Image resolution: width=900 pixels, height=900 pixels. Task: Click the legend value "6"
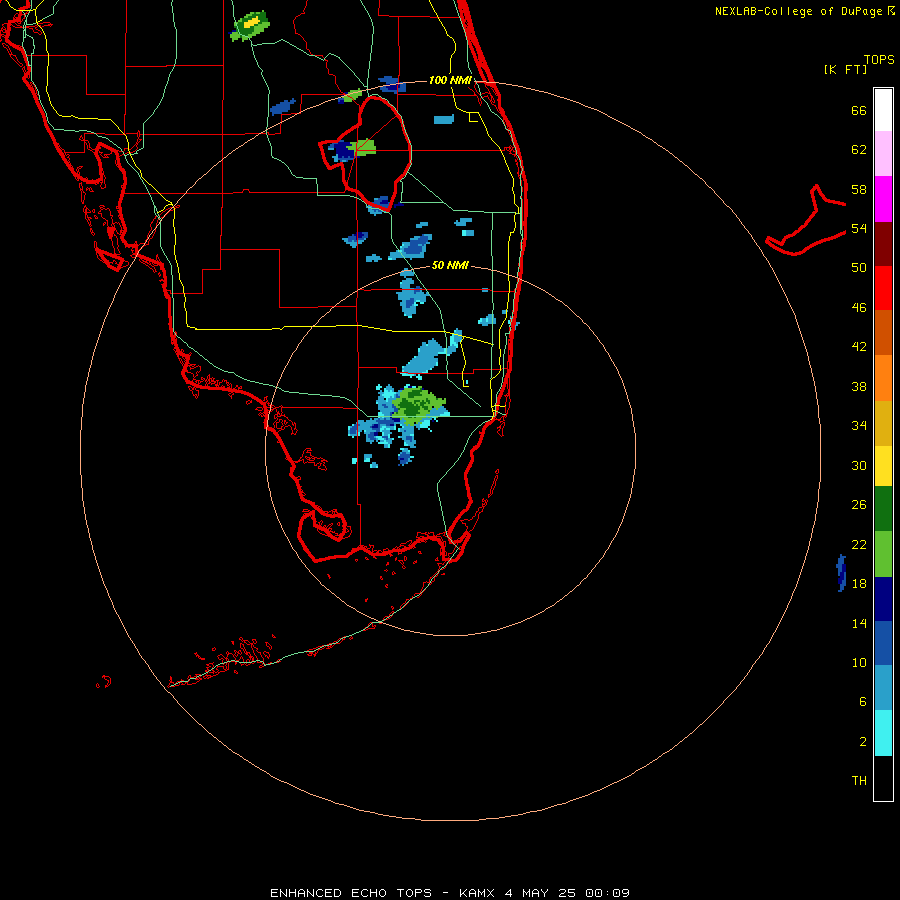pyautogui.click(x=863, y=701)
